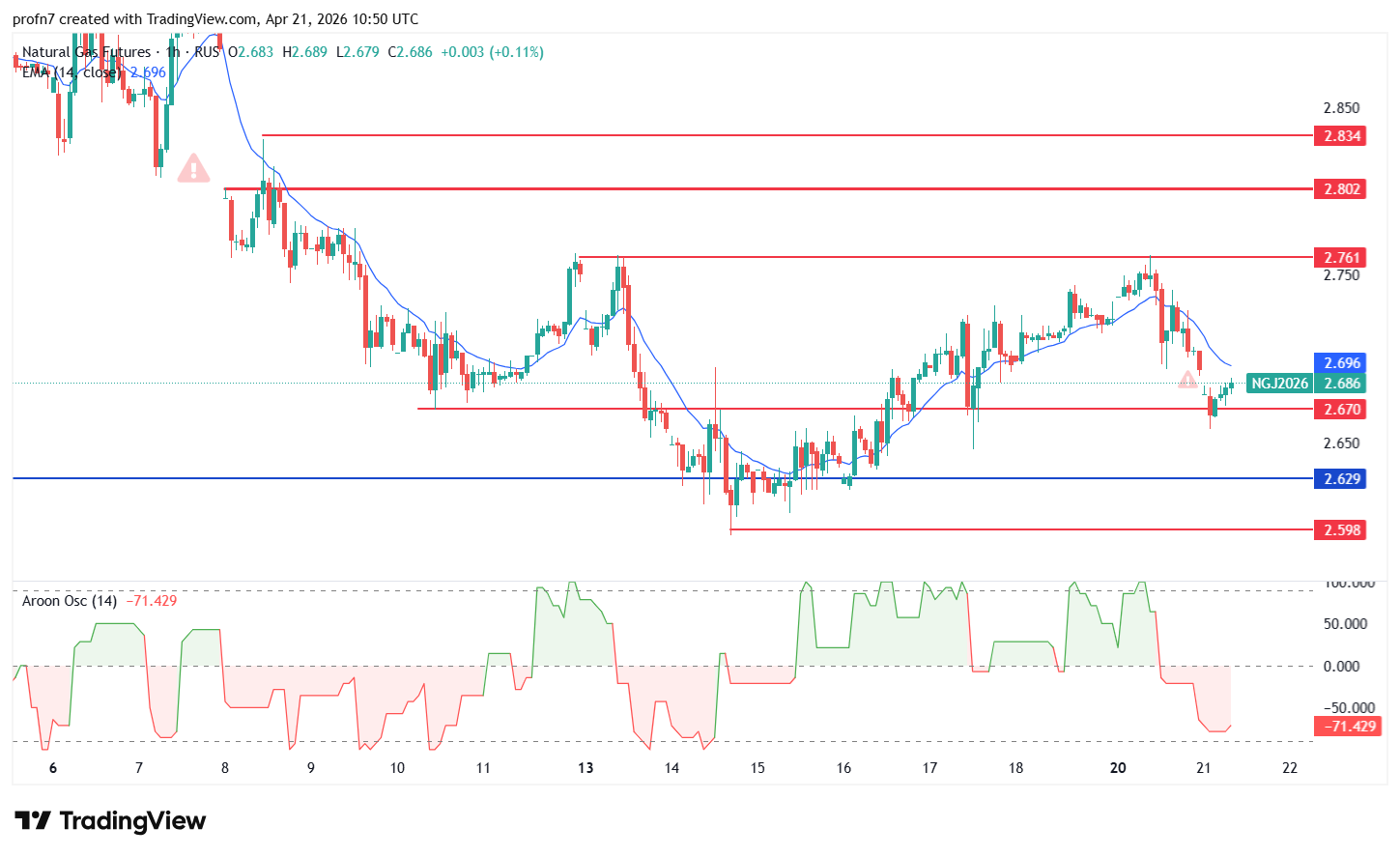Click date 21 on the time axis
The height and width of the screenshot is (857, 1400).
[1203, 768]
